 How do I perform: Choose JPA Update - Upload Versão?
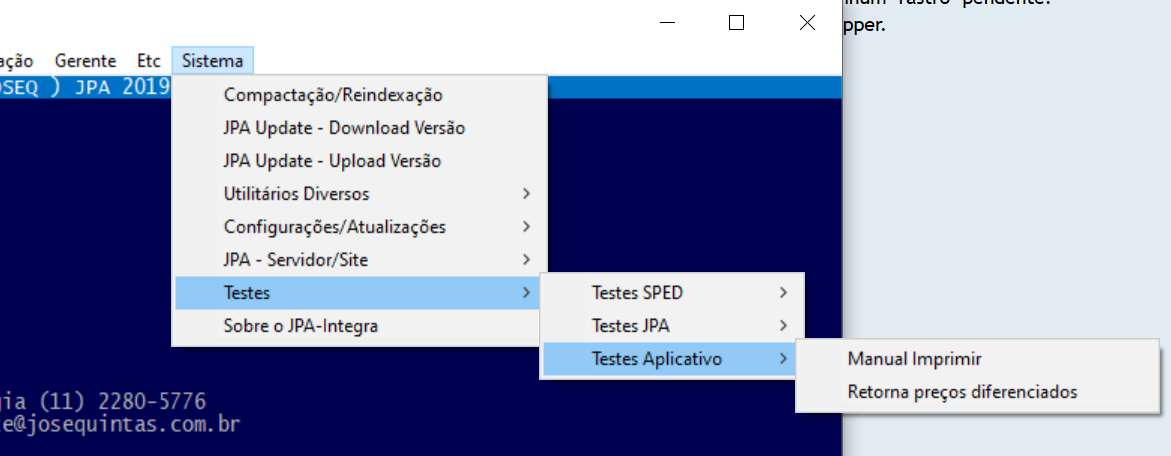(x=332, y=161)
